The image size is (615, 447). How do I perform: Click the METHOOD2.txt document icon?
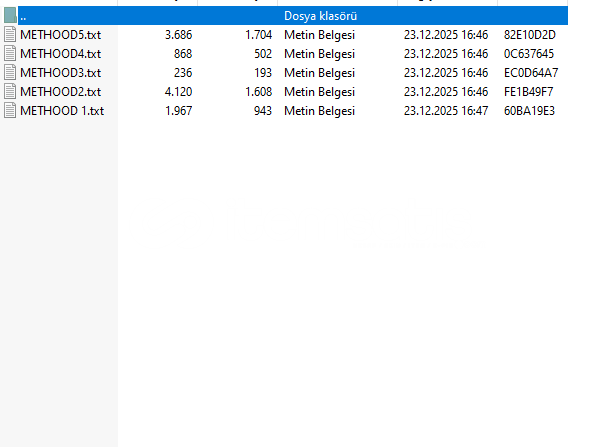click(x=11, y=92)
